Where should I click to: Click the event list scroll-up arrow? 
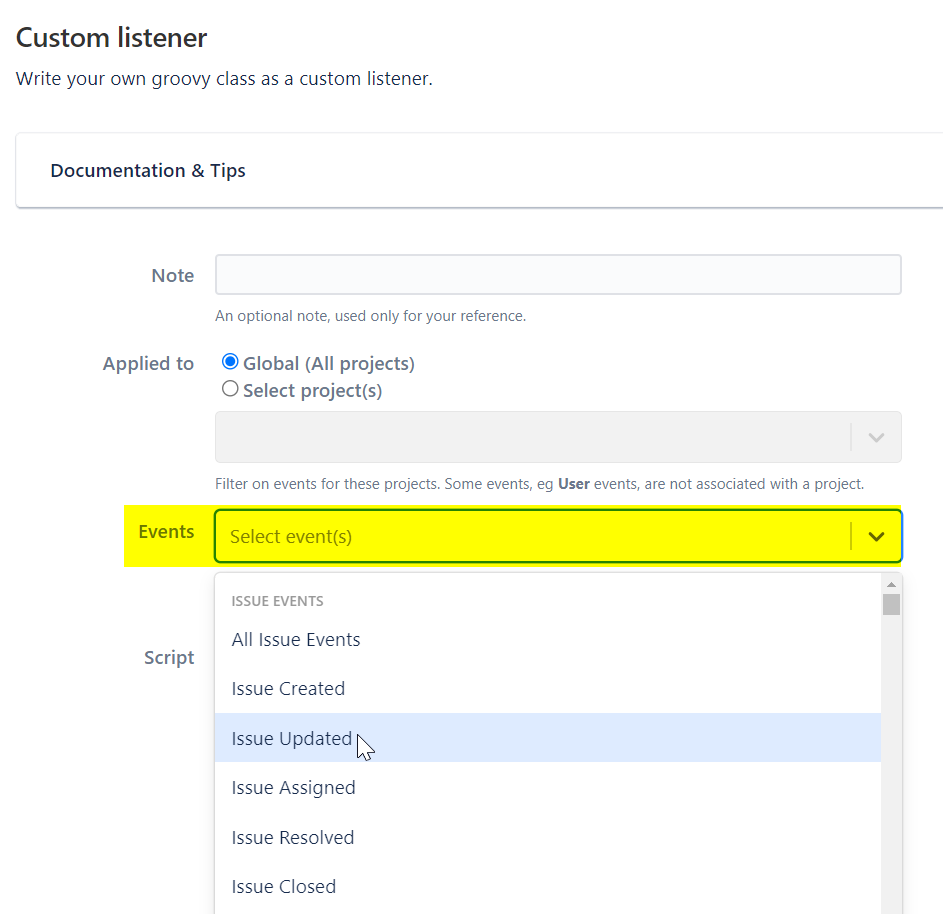891,584
